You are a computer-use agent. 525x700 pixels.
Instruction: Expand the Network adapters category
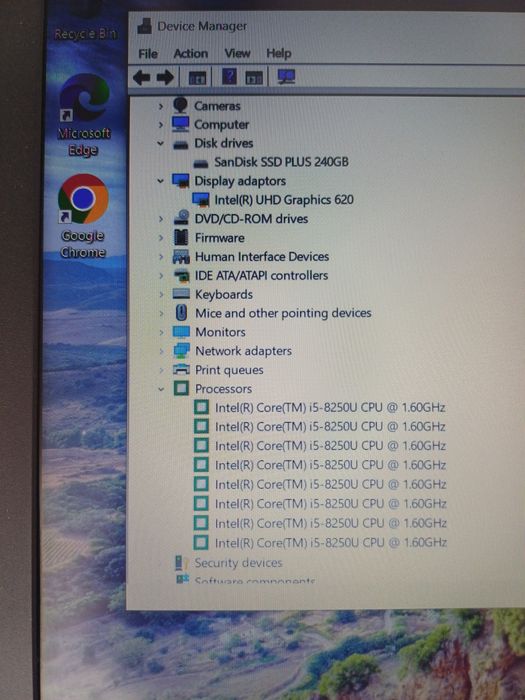click(161, 351)
